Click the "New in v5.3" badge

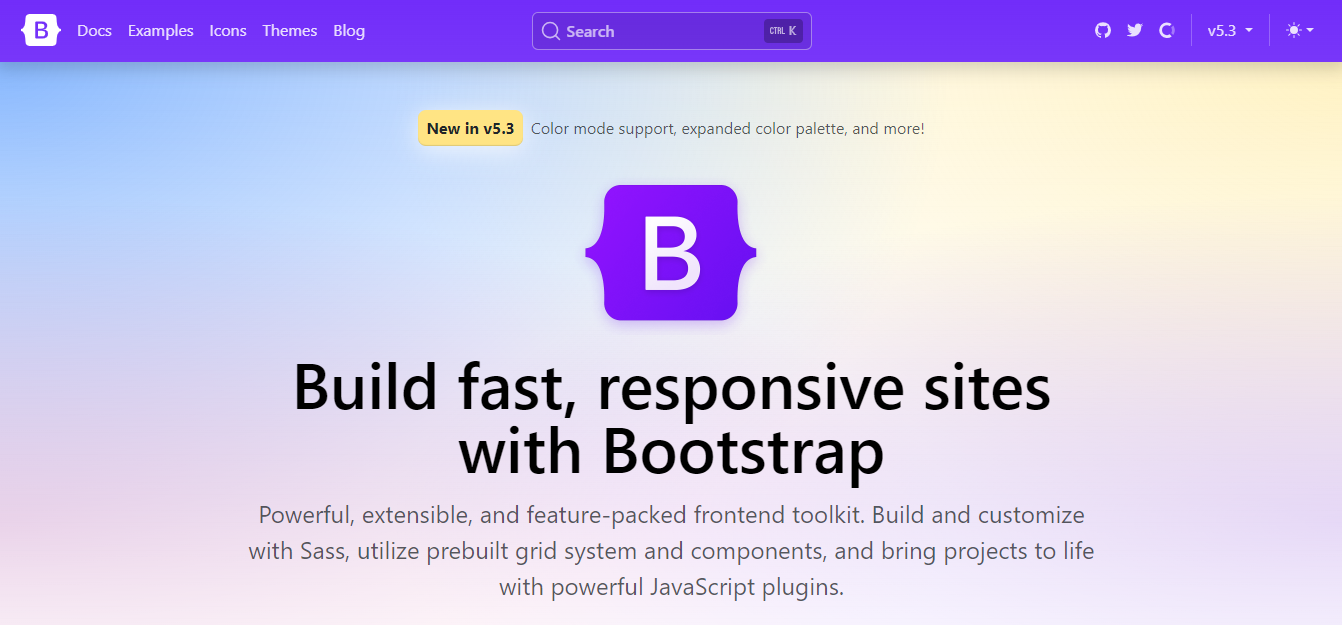click(470, 128)
